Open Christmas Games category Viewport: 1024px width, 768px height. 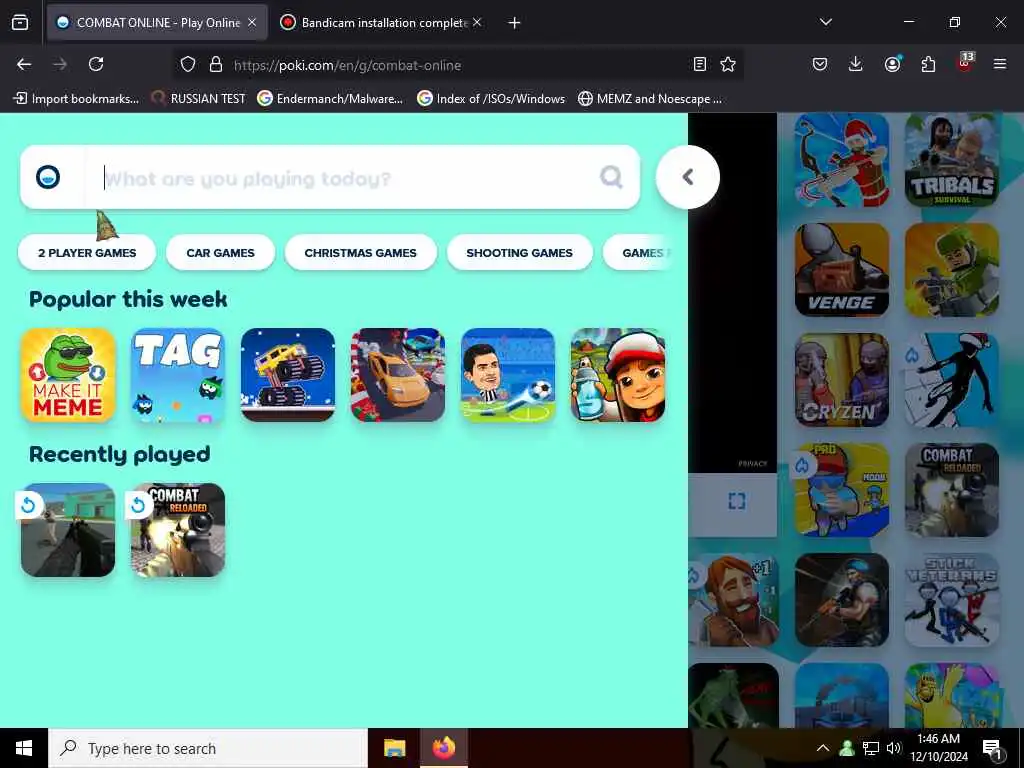[360, 253]
